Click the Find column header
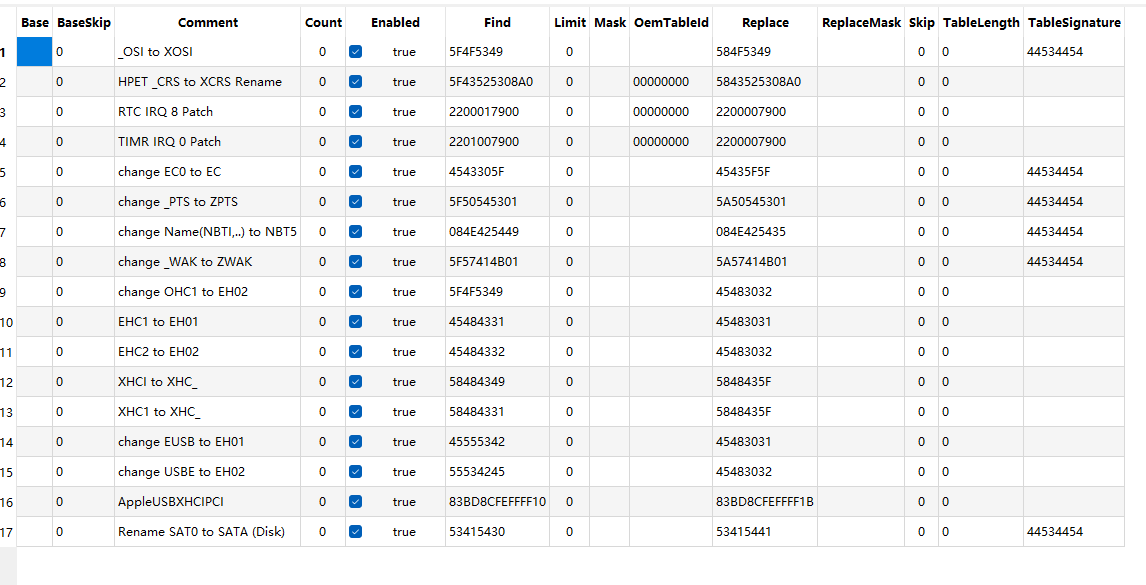The height and width of the screenshot is (585, 1146). click(496, 22)
